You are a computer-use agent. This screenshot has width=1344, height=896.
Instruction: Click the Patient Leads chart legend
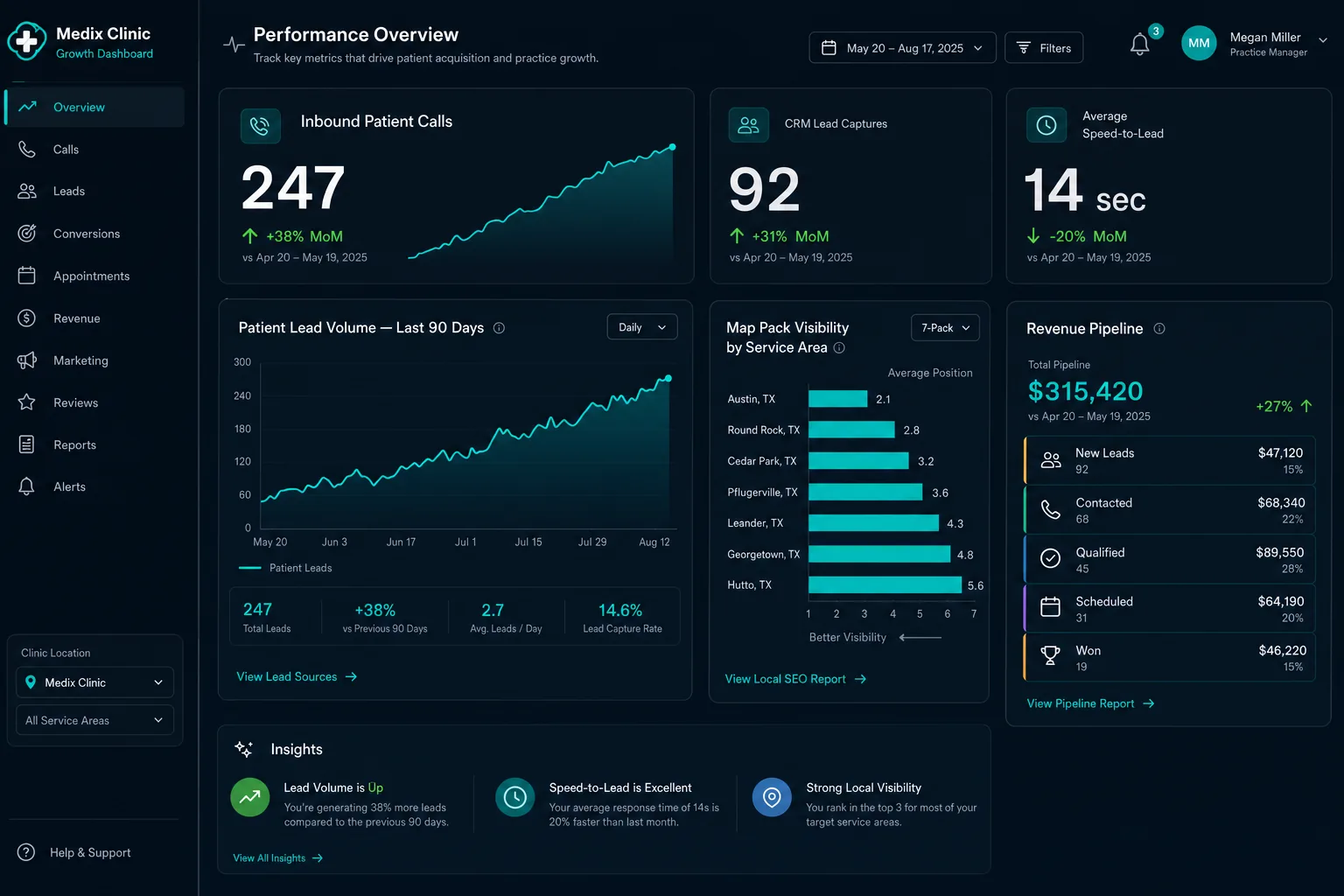pos(285,568)
